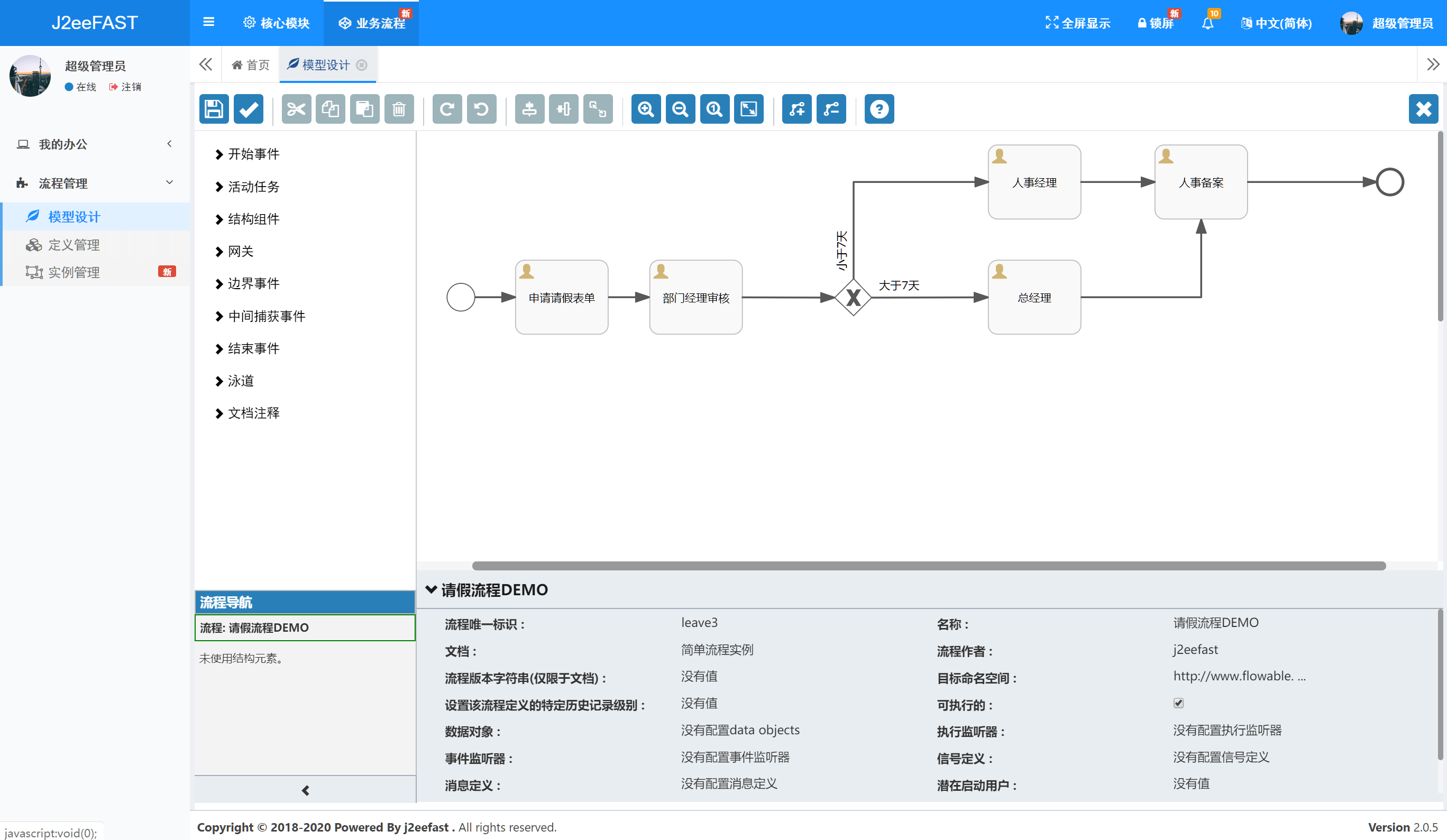Open 定义管理 in the sidebar
Screen dimensions: 1447x840
74,245
